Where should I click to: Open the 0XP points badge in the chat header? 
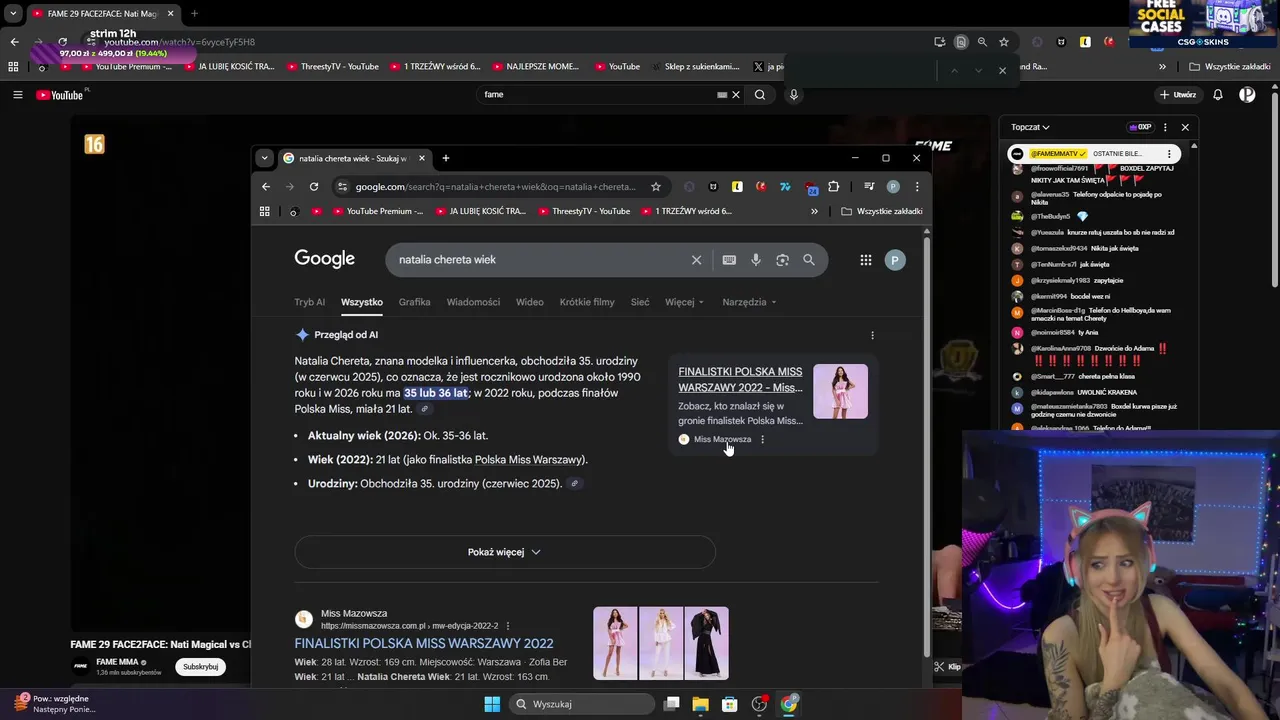coord(1140,127)
